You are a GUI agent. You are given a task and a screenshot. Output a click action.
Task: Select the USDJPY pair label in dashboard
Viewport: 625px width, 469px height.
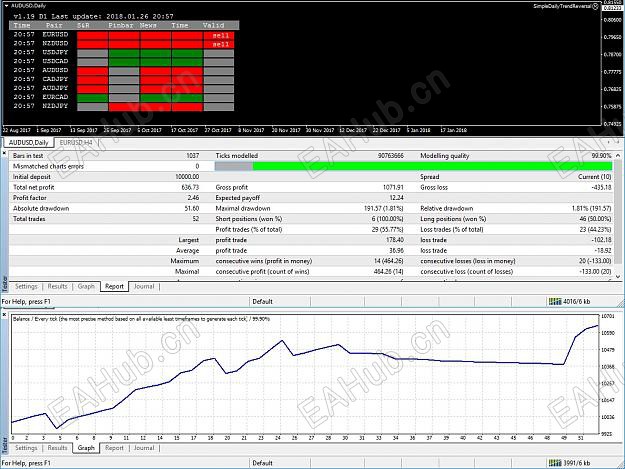pyautogui.click(x=55, y=52)
